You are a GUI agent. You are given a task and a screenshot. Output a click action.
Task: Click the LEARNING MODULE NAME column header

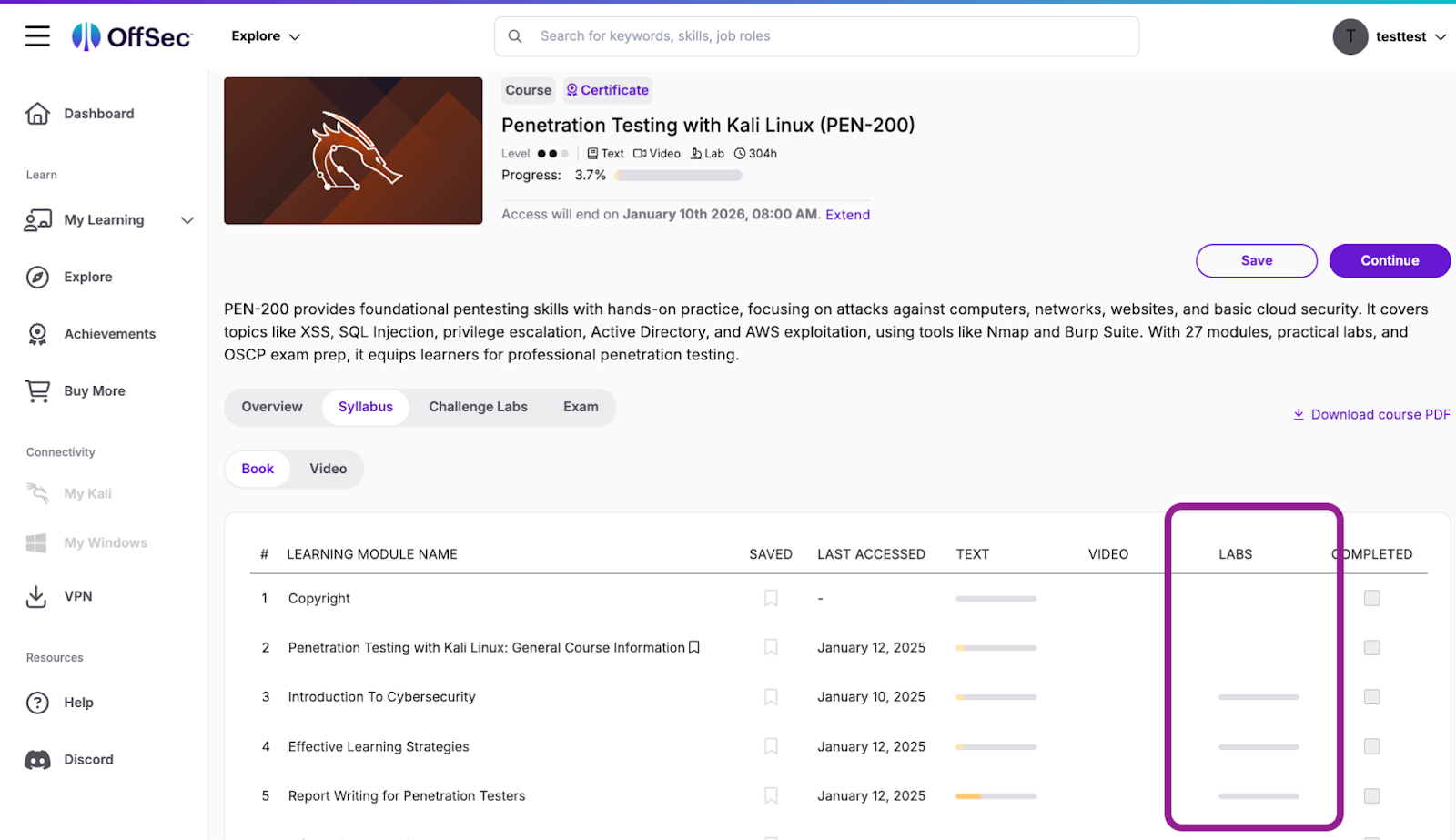click(372, 554)
